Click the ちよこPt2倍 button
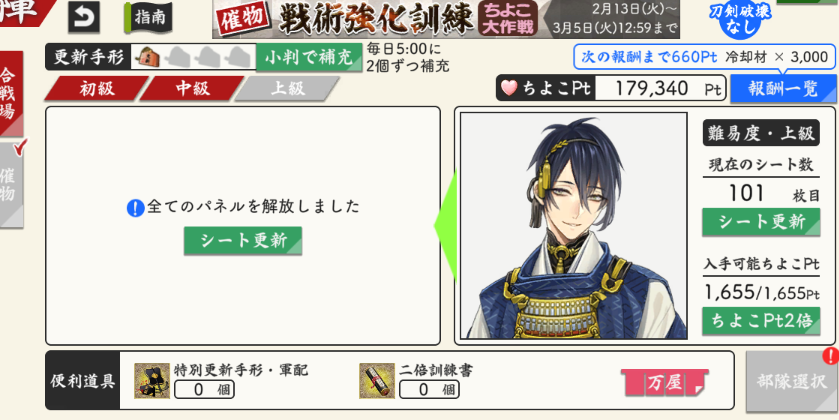839x420 pixels. [761, 321]
